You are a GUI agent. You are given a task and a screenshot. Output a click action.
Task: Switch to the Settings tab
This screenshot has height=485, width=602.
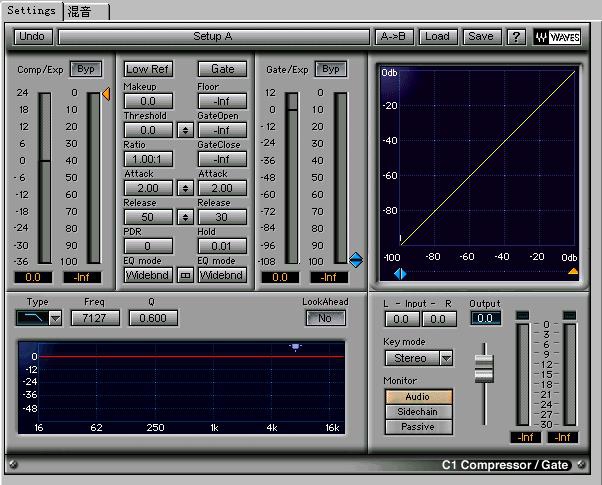31,10
